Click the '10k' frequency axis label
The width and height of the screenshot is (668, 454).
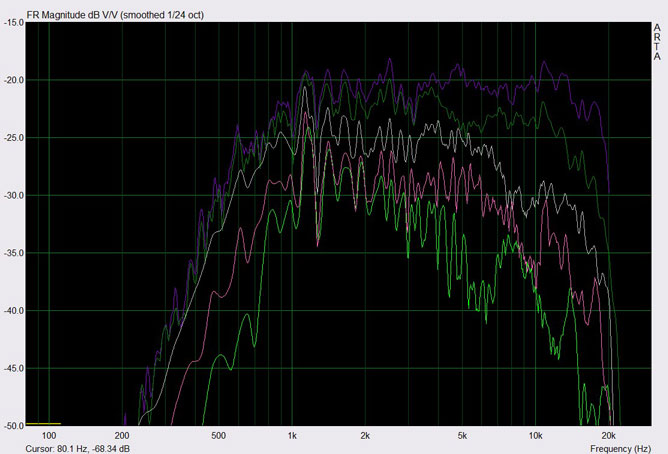tap(536, 436)
